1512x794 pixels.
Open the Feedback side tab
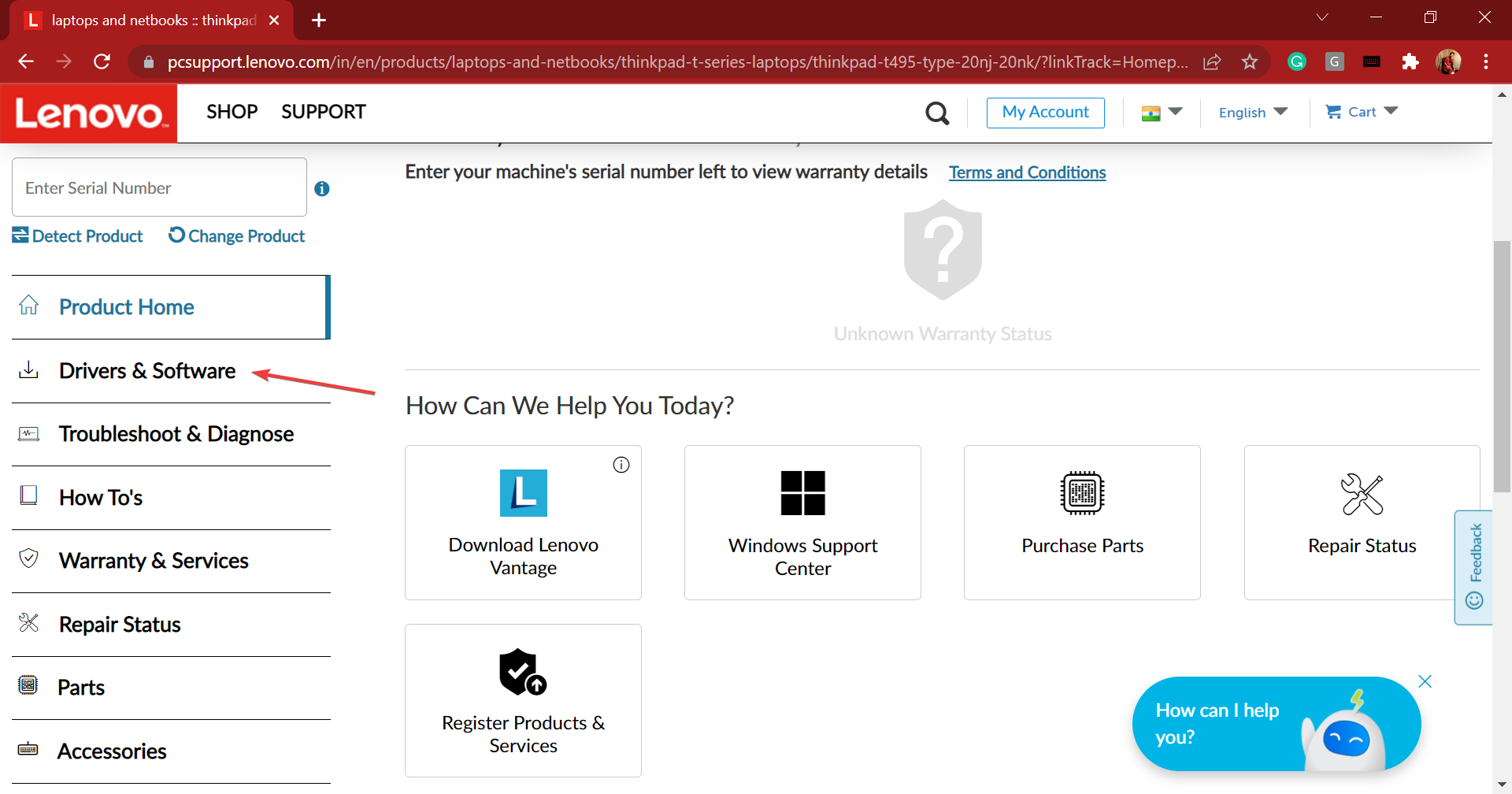pyautogui.click(x=1474, y=567)
